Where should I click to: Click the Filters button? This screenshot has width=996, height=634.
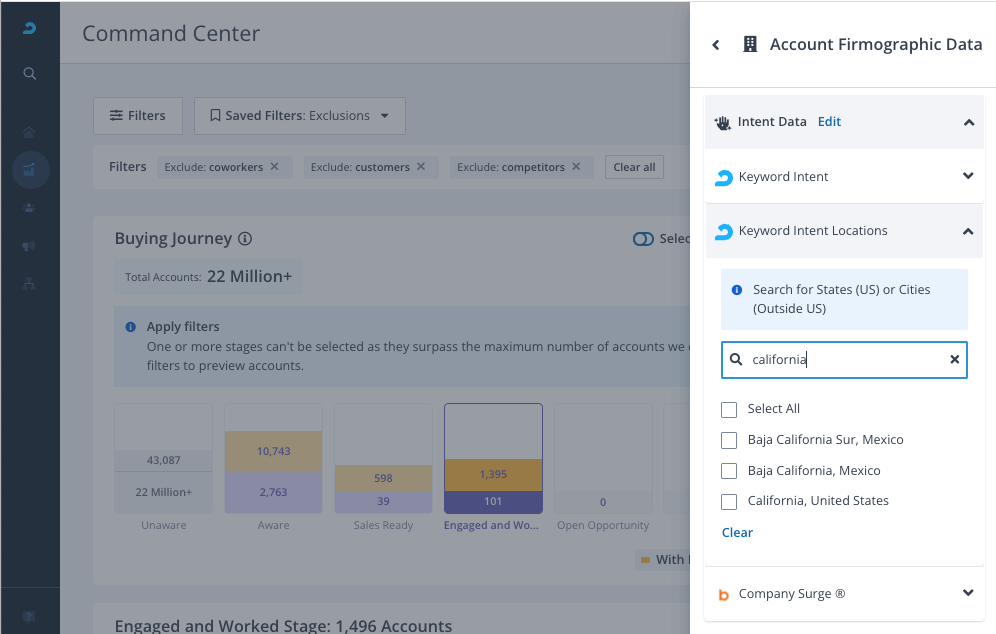click(138, 116)
